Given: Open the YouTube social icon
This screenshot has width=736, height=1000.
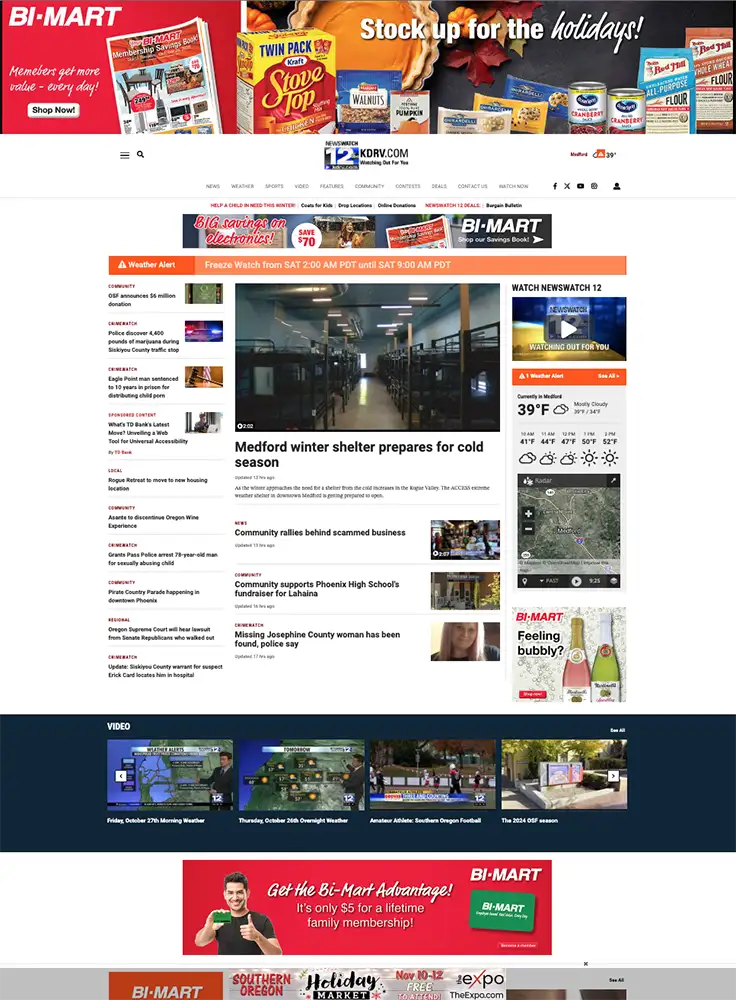Looking at the screenshot, I should tap(580, 186).
